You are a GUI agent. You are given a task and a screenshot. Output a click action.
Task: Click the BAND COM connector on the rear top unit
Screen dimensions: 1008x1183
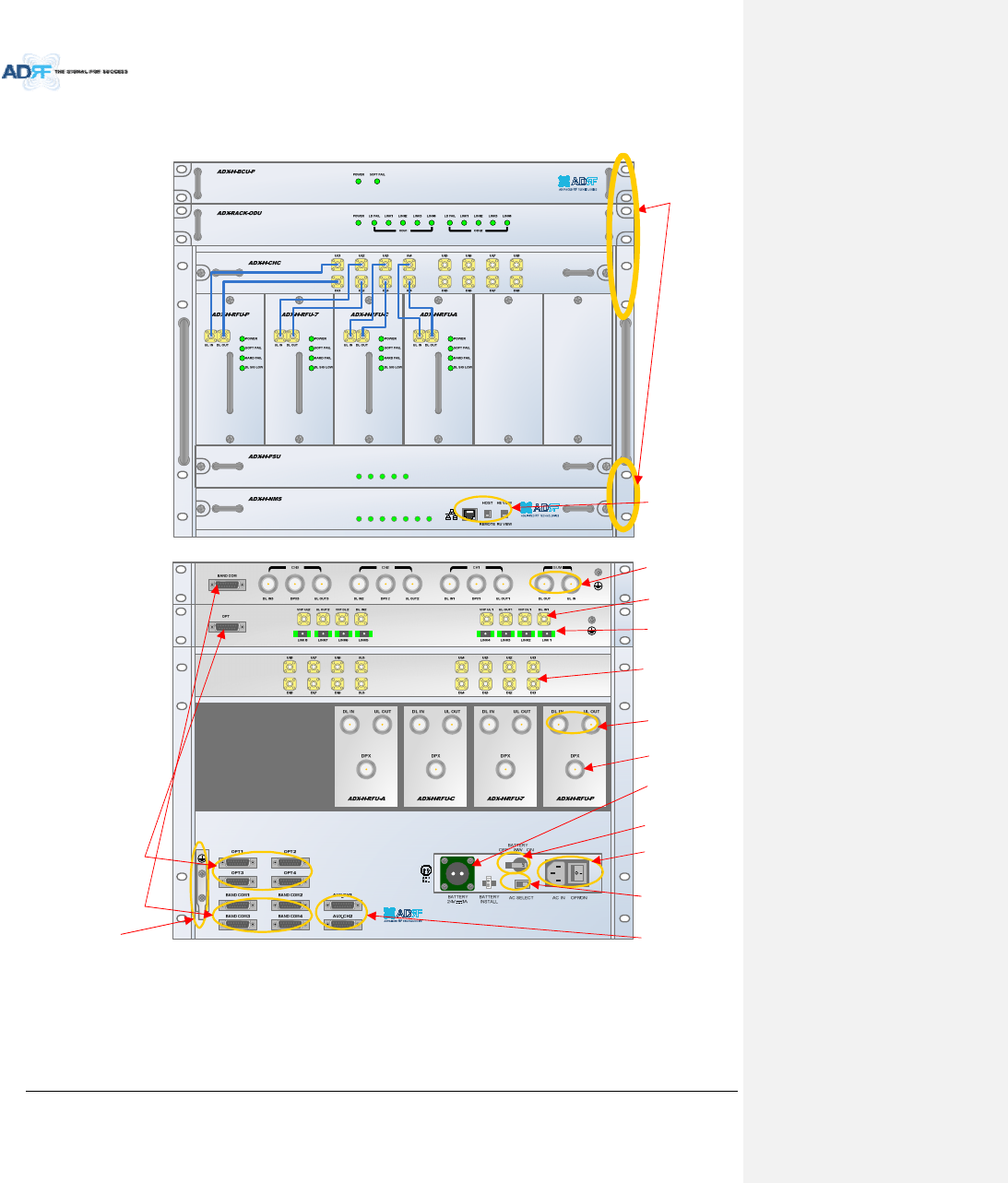click(228, 585)
